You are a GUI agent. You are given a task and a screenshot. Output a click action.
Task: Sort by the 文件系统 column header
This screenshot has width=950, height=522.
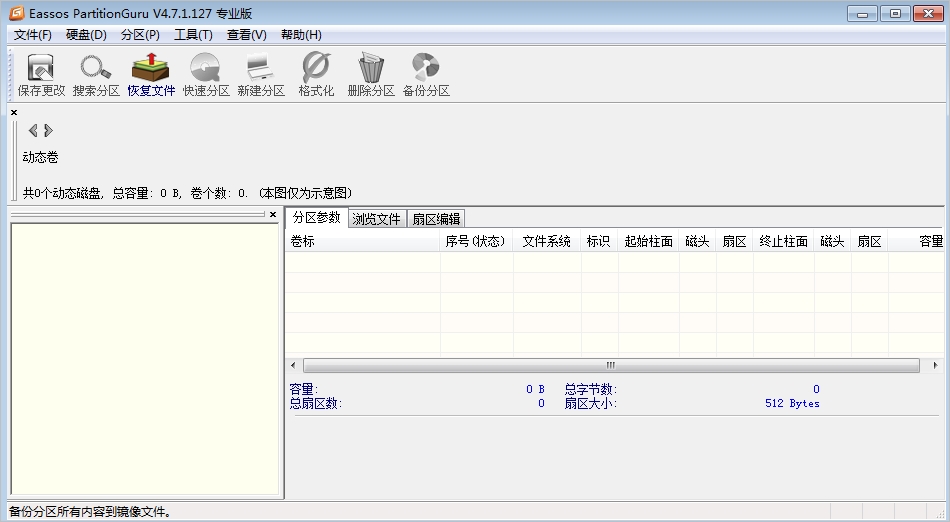[x=546, y=241]
